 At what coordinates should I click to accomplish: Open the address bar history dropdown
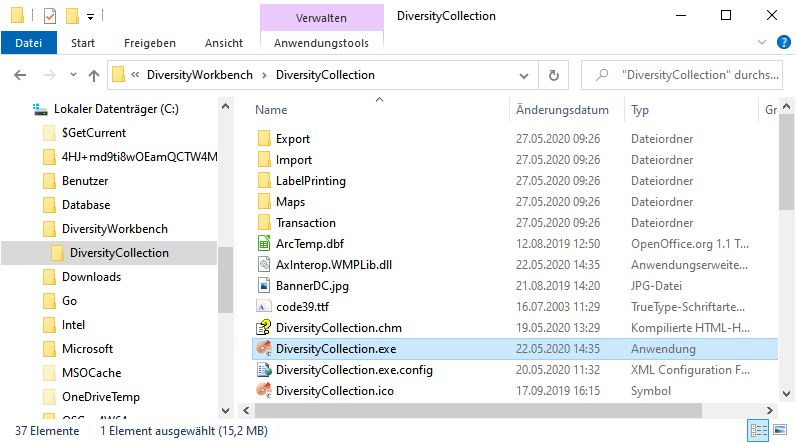(526, 75)
